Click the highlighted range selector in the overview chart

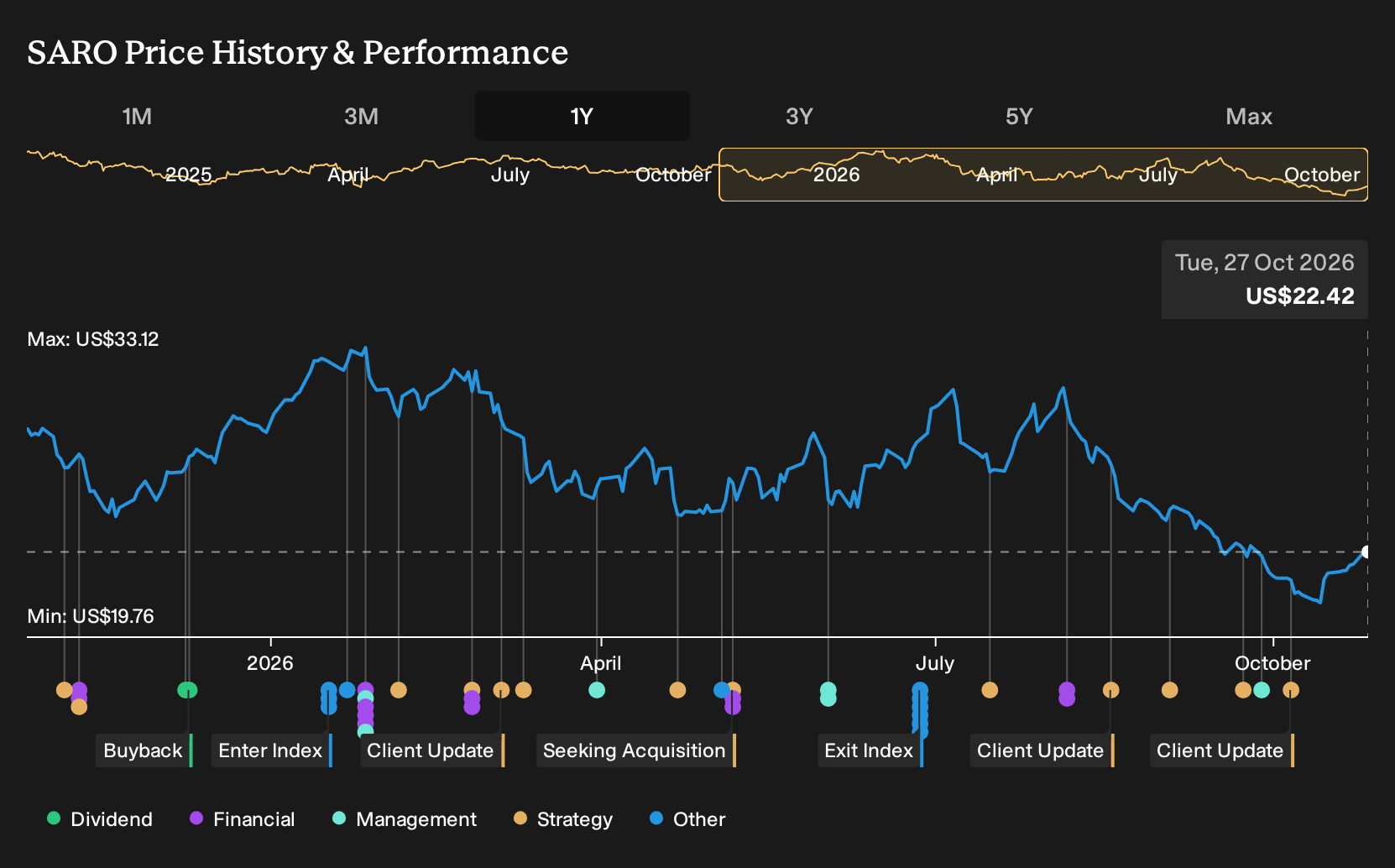click(1043, 175)
